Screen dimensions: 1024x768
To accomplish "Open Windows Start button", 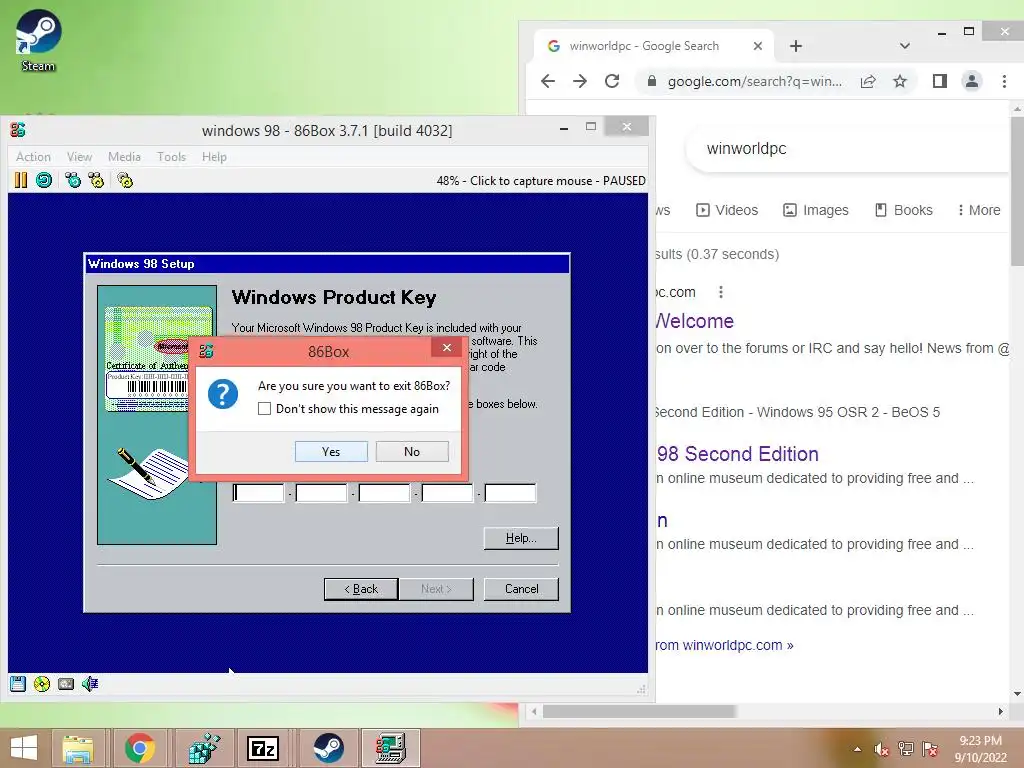I will [24, 748].
